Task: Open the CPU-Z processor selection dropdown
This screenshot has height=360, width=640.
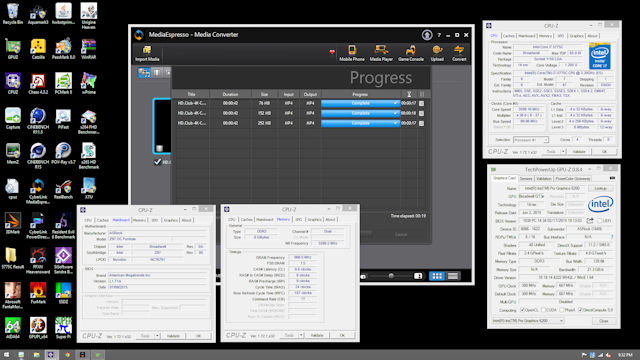Action: point(531,140)
